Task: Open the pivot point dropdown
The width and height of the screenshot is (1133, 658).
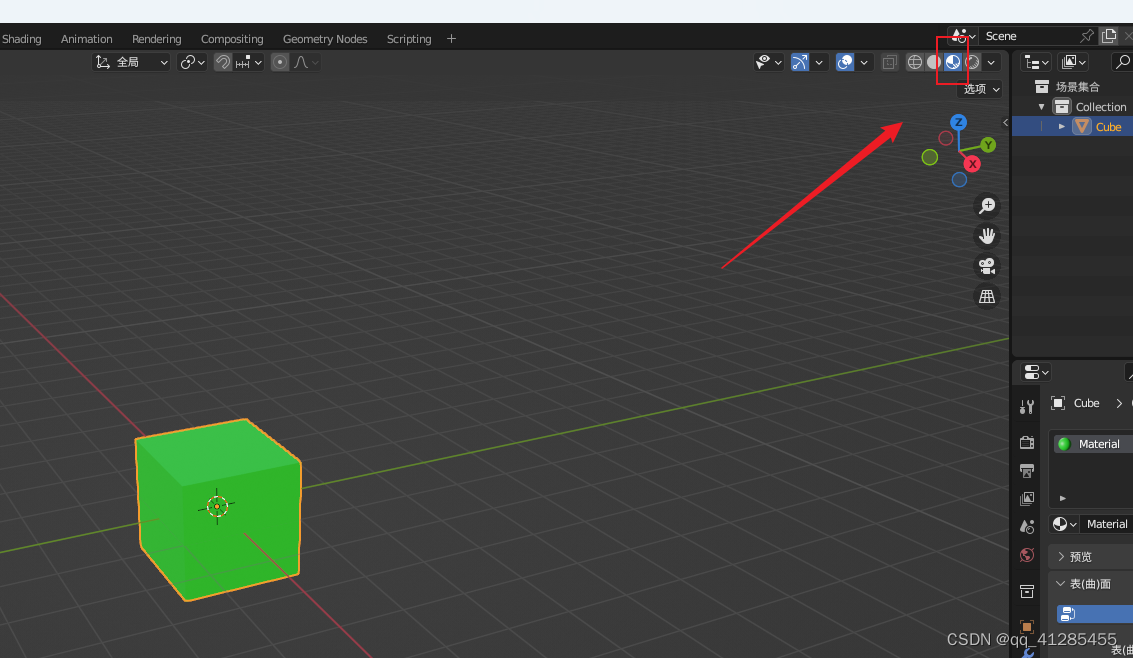Action: (x=192, y=62)
